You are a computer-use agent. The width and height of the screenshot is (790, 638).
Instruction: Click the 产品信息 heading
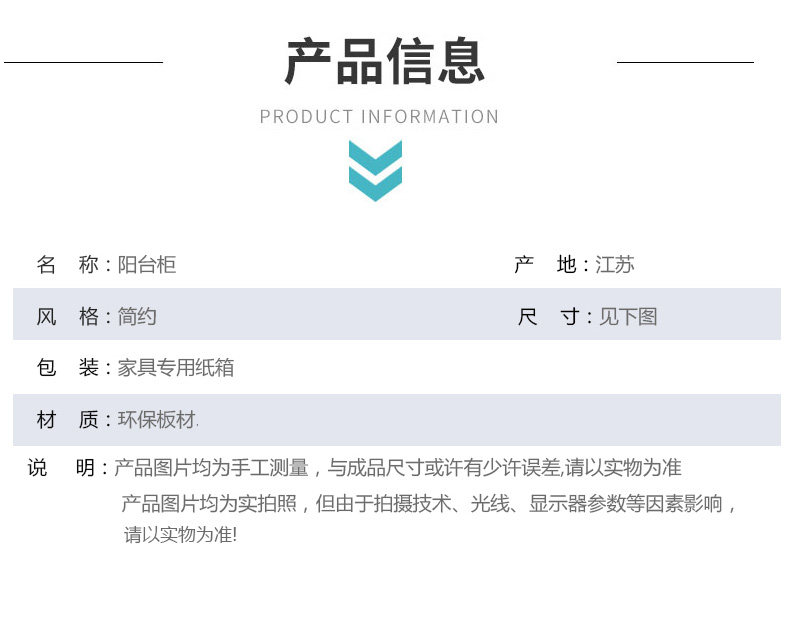pos(385,61)
